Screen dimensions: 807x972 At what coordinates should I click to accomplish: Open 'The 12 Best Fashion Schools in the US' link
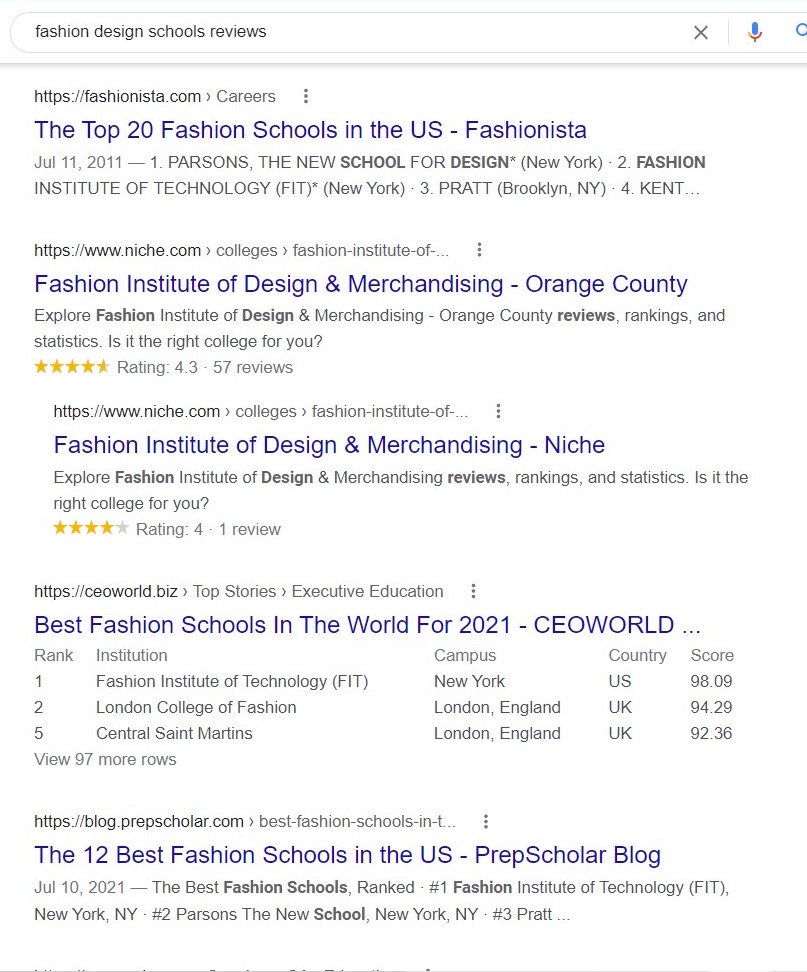point(347,855)
